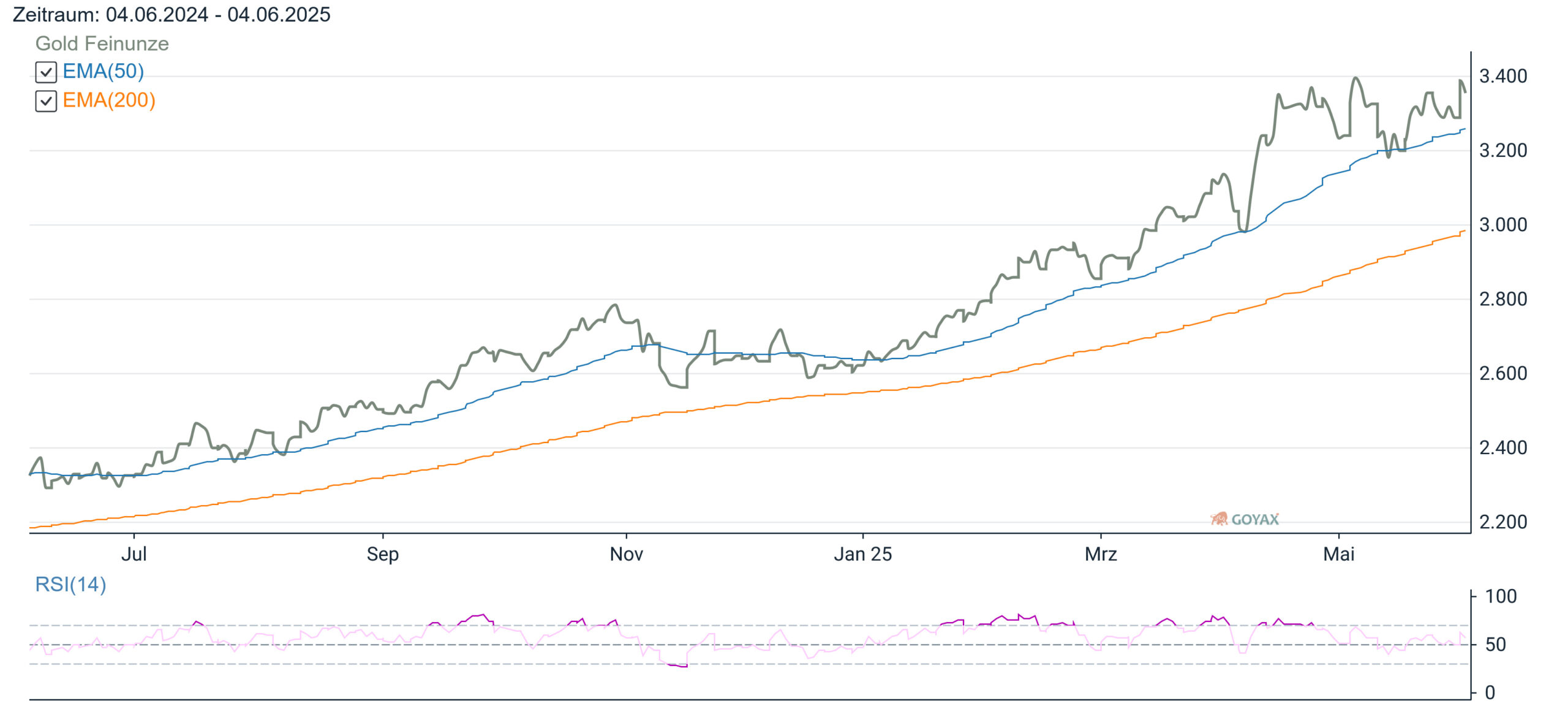
Task: Click the Sep marker on time axis
Action: (x=383, y=555)
